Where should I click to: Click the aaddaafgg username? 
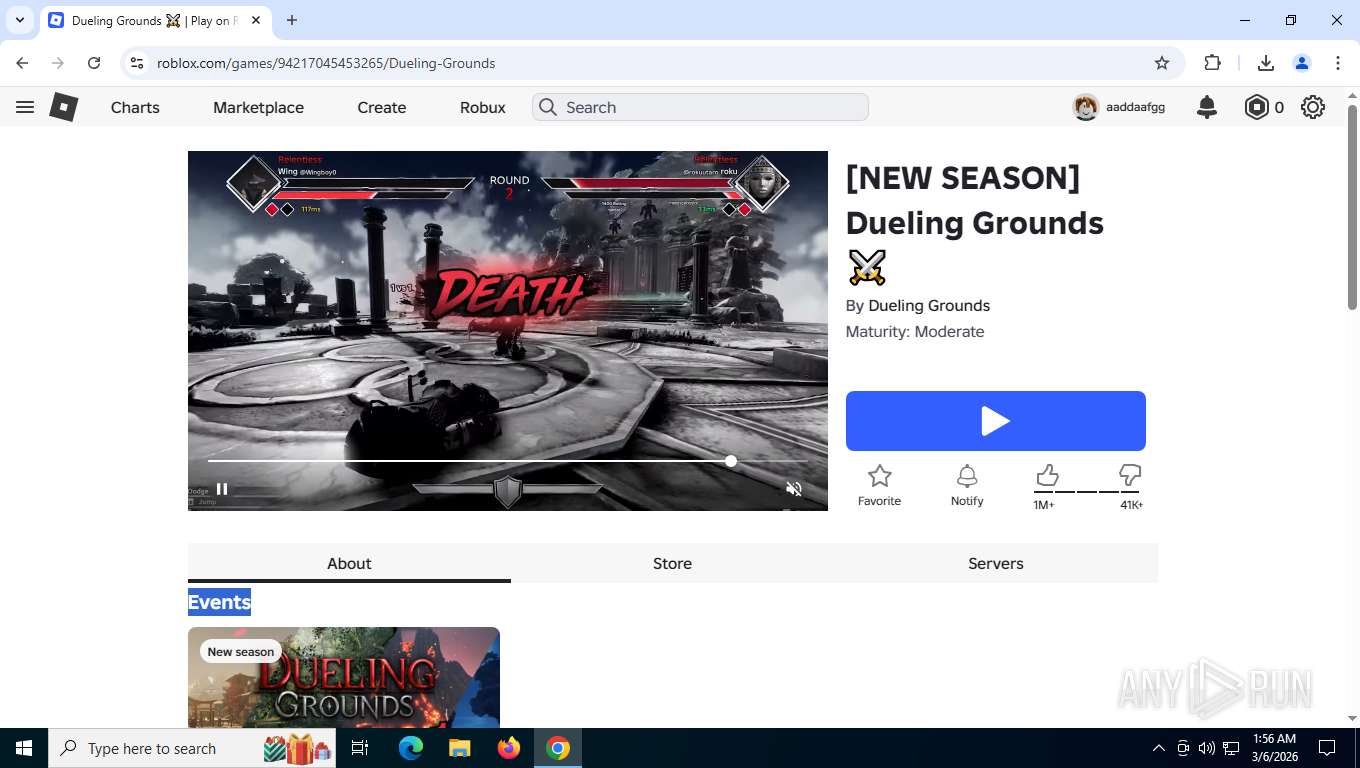(1135, 107)
